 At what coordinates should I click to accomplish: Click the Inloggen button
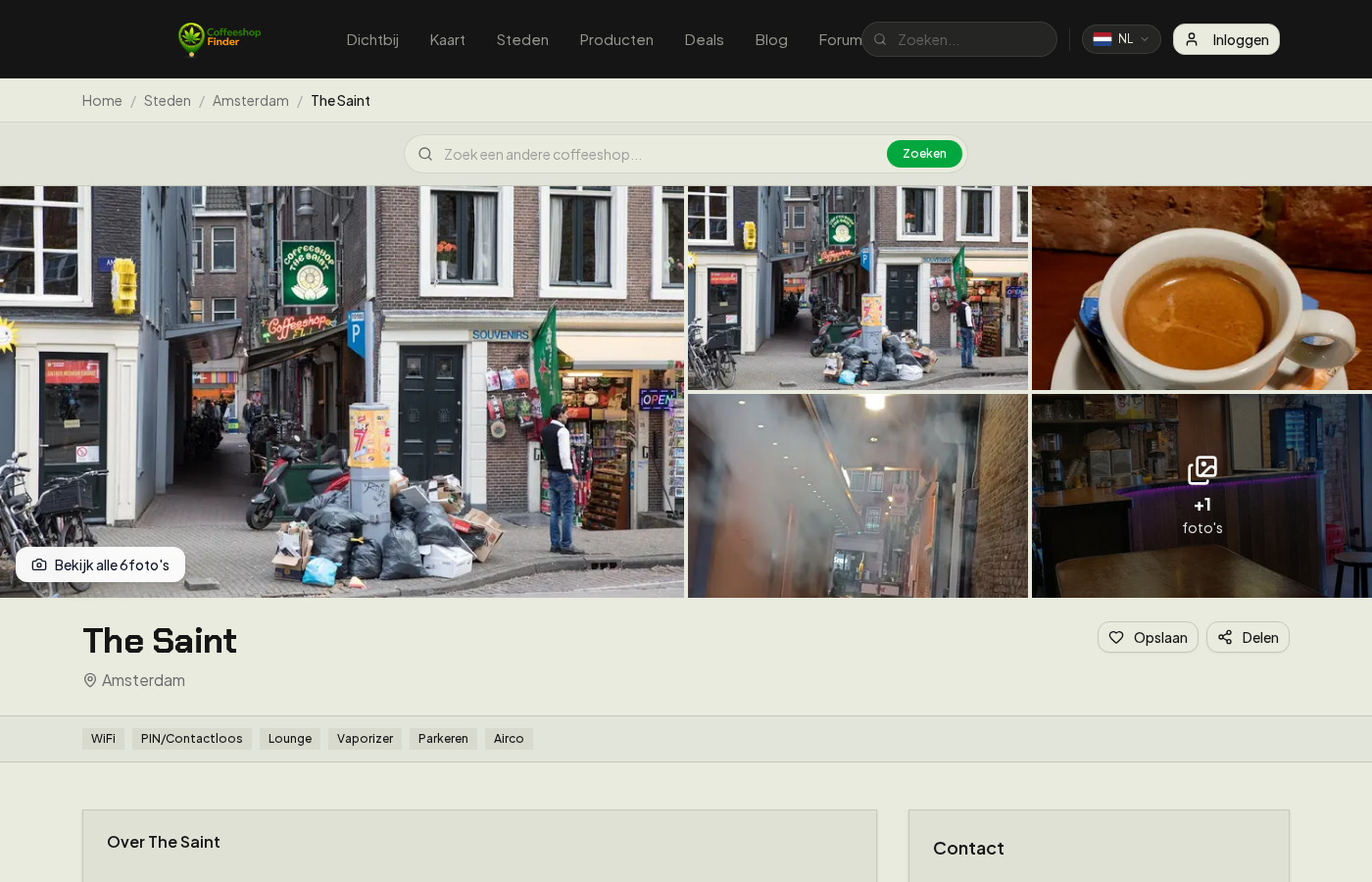1226,39
